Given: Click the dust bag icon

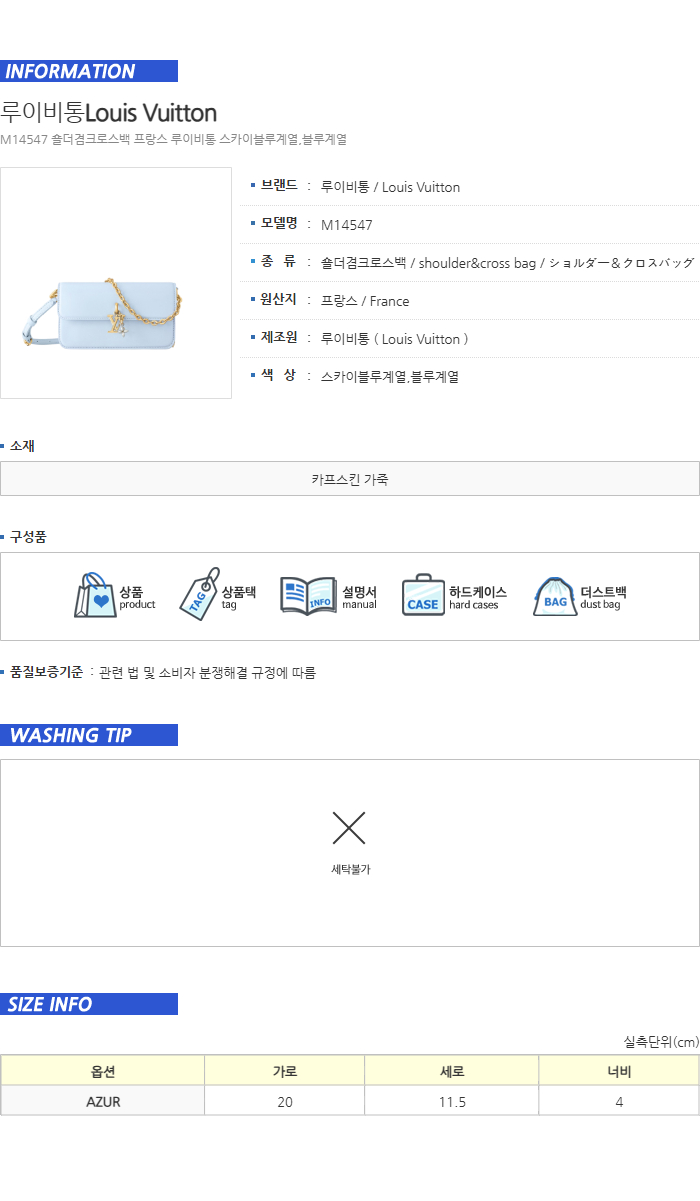Looking at the screenshot, I should 555,596.
